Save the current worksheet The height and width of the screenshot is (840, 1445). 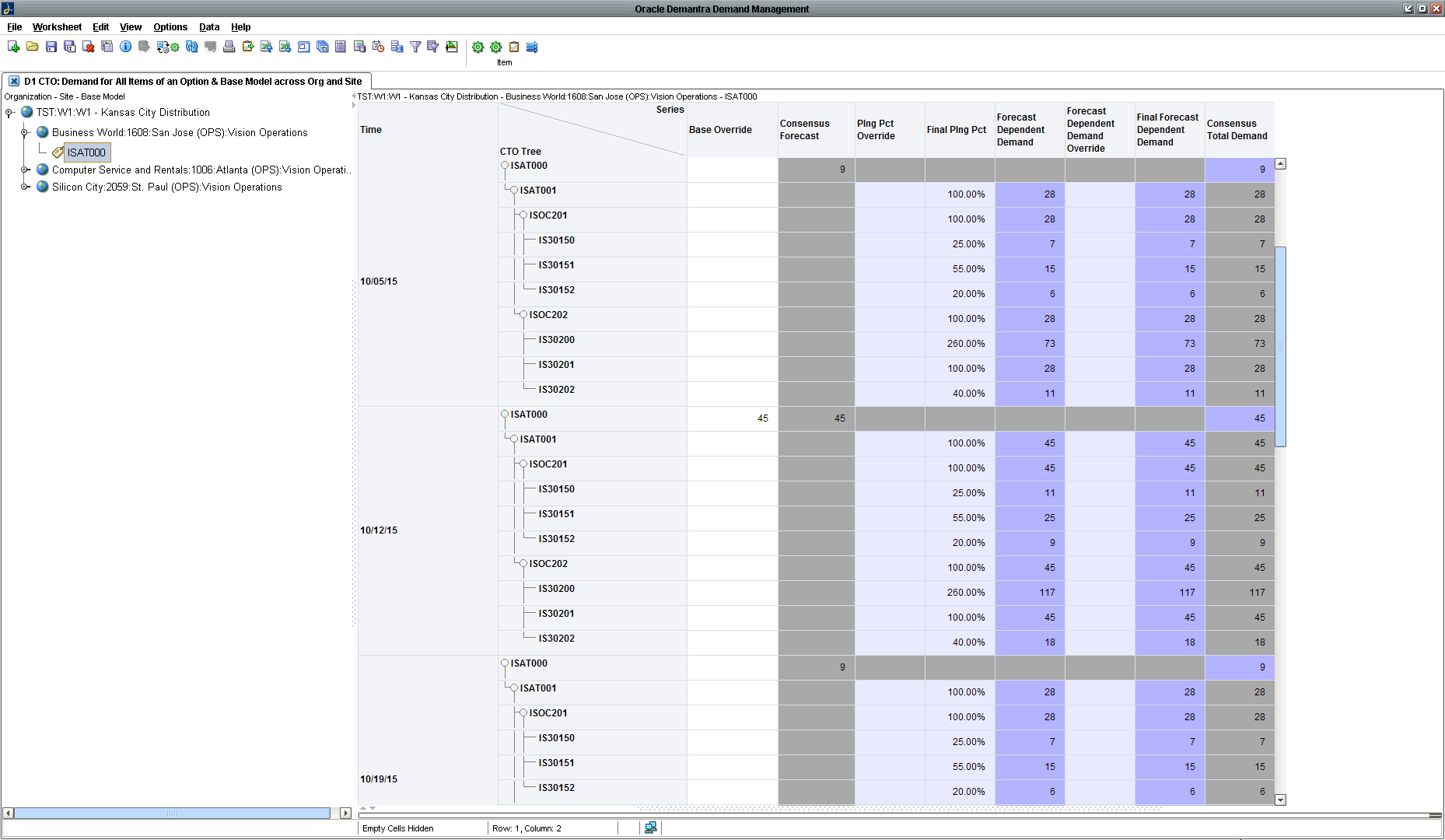(x=51, y=47)
